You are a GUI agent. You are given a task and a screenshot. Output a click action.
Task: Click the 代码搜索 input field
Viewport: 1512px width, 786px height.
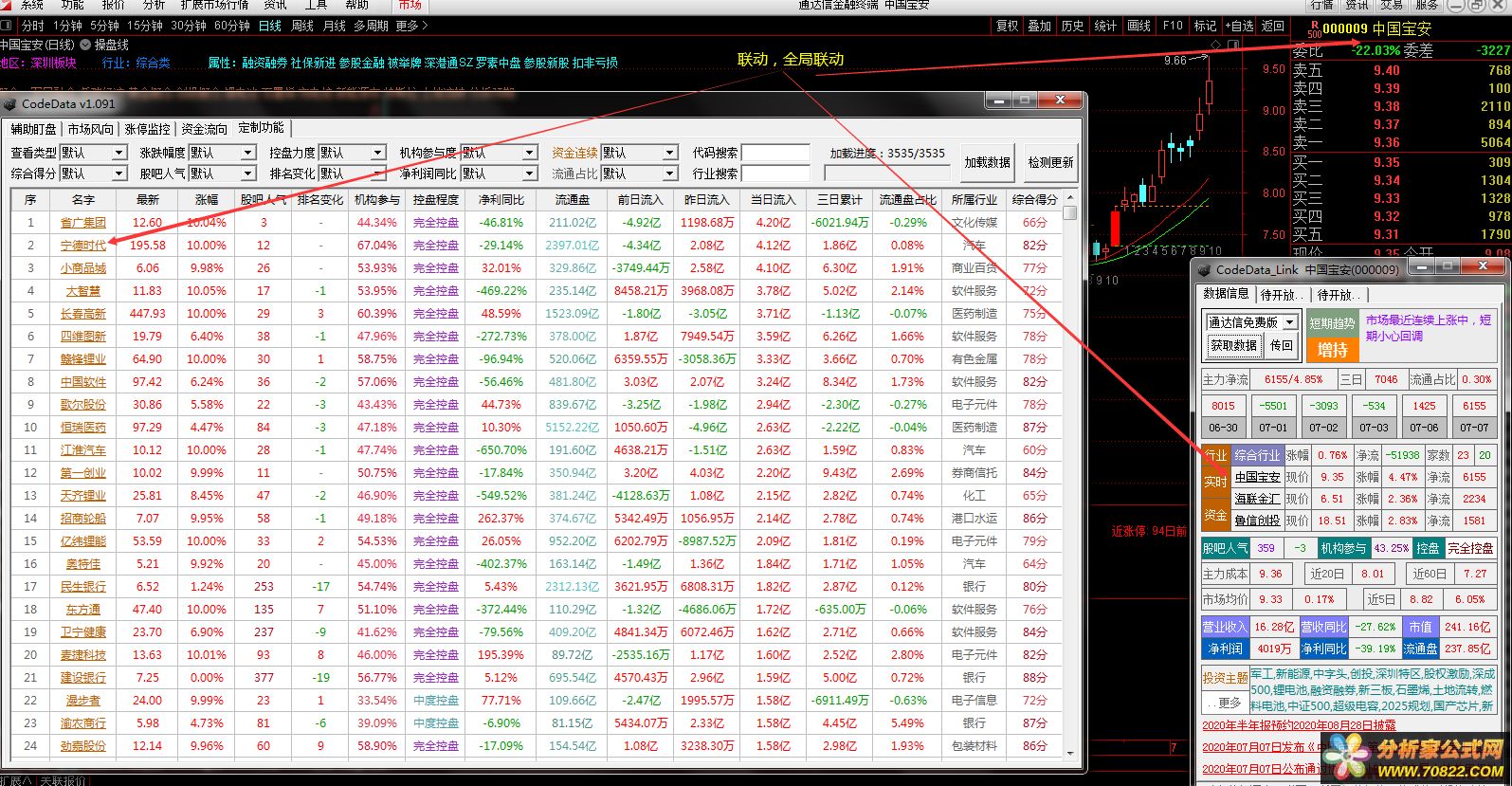pos(775,153)
